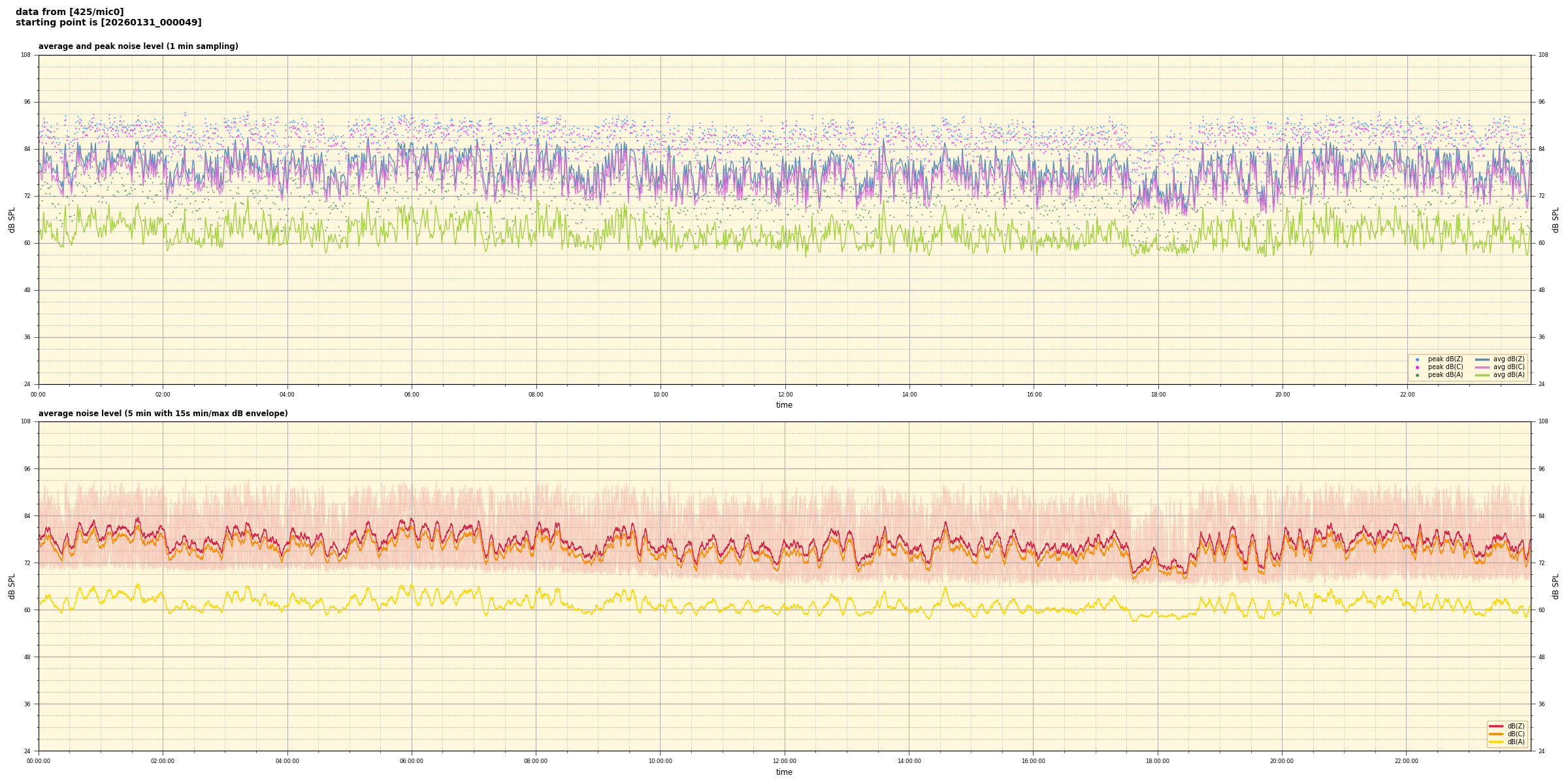The height and width of the screenshot is (784, 1568).
Task: Click the 18:00 tick label on top chart
Action: [1158, 395]
